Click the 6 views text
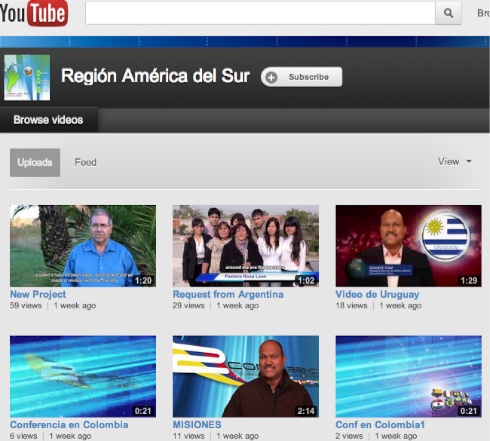 click(23, 436)
